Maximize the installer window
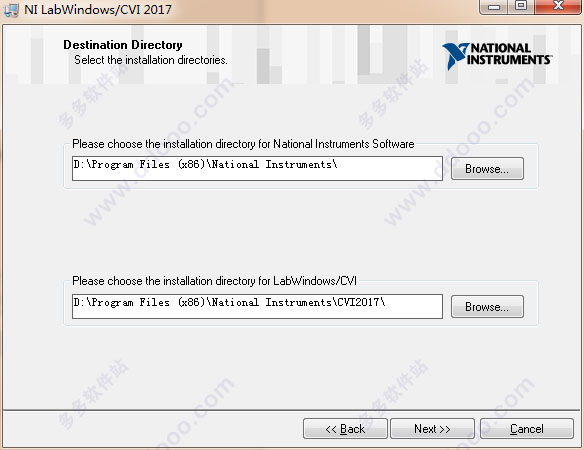This screenshot has width=584, height=450. 521,6
